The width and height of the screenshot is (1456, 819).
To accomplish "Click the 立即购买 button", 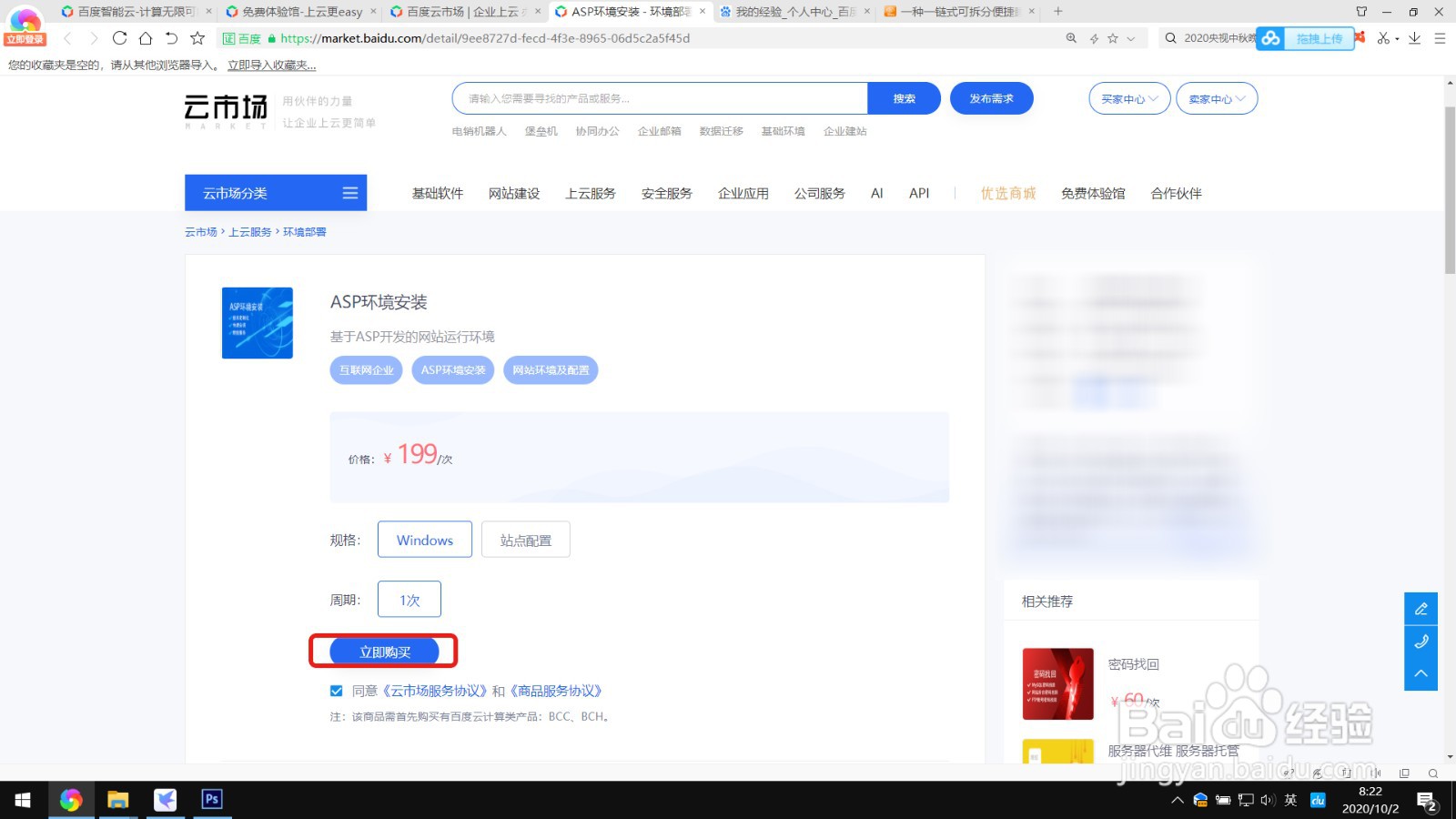I will (384, 652).
